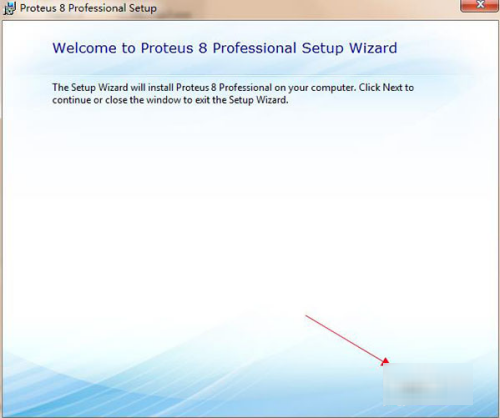The width and height of the screenshot is (500, 418).
Task: Click the word 'Next' in the description sentence
Action: coord(393,87)
